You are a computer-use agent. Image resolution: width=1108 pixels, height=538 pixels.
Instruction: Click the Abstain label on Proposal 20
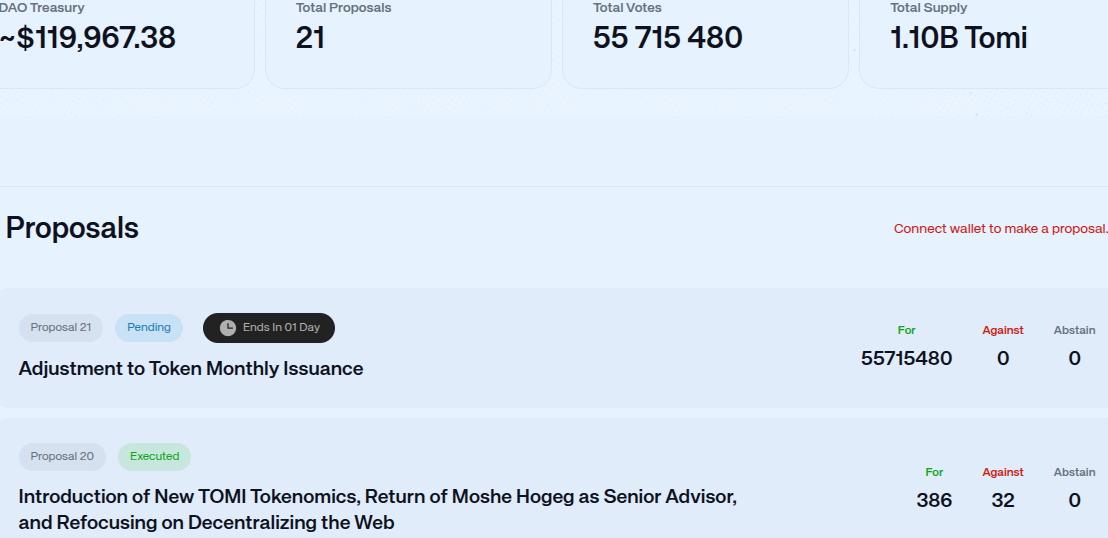[x=1074, y=472]
